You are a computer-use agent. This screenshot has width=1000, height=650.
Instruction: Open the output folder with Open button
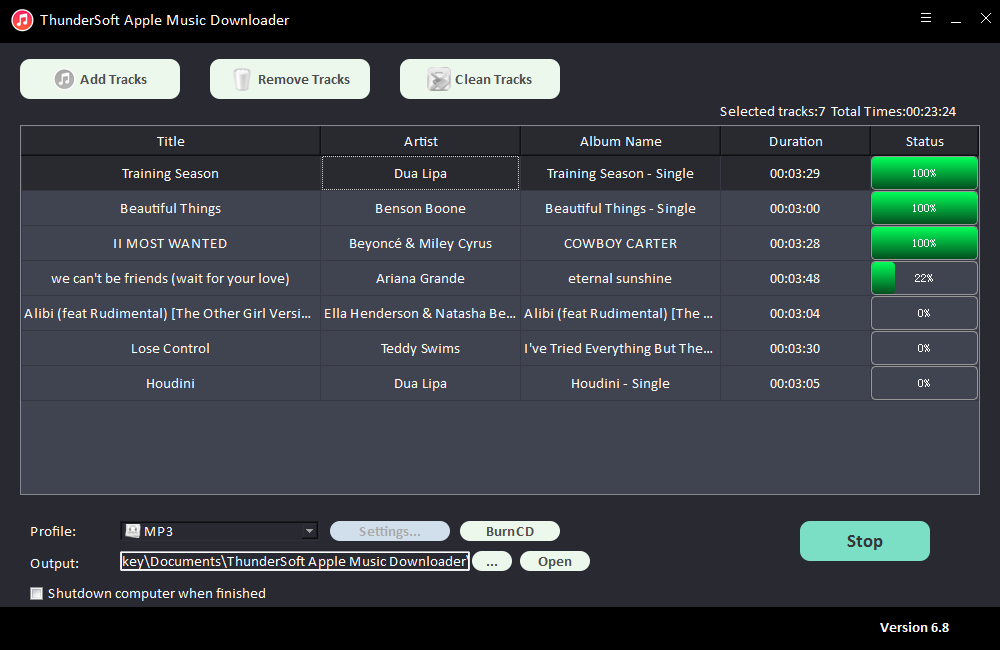[x=554, y=561]
